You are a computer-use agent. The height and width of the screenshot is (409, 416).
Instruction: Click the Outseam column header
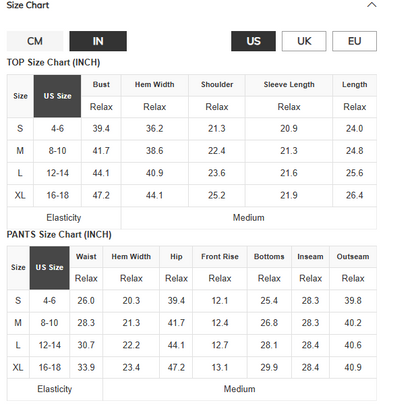tap(353, 257)
